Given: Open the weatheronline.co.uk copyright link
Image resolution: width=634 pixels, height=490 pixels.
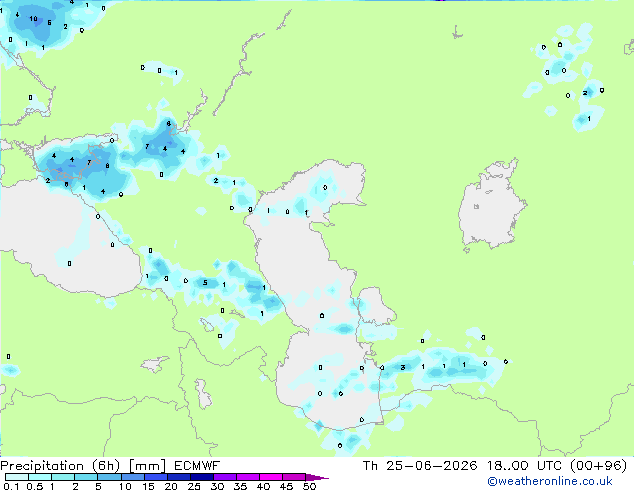Looking at the screenshot, I should [x=550, y=481].
